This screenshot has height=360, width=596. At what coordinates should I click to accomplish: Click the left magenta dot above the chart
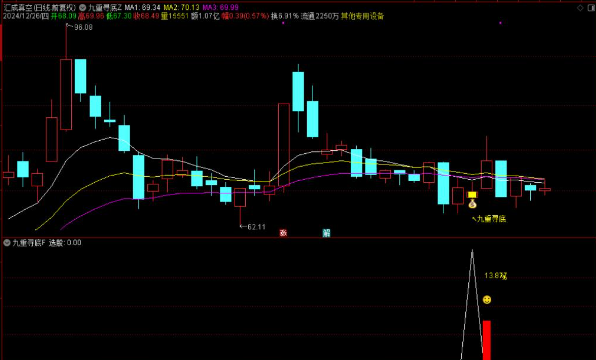coord(283,23)
